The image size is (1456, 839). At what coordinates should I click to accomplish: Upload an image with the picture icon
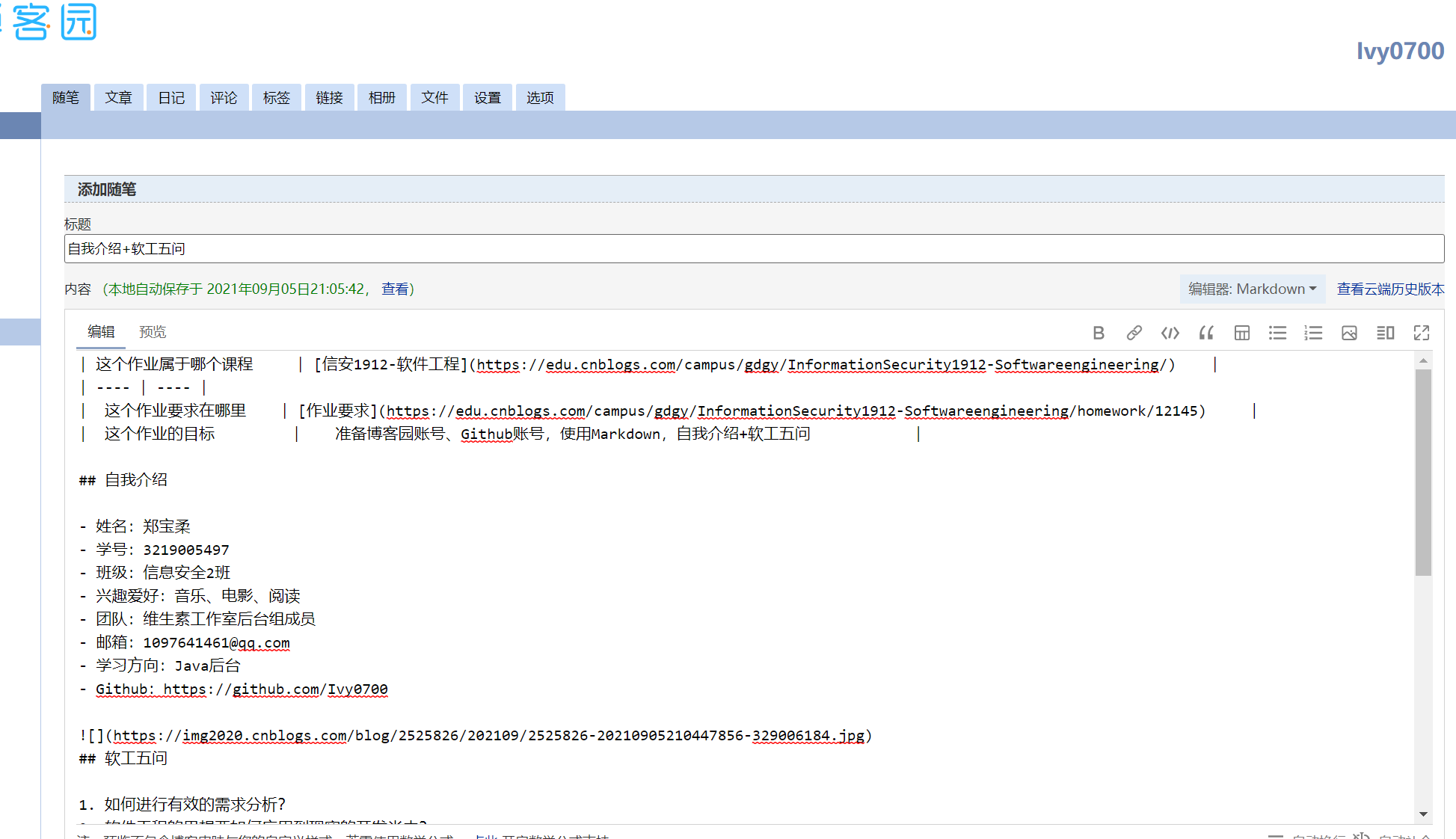[1349, 334]
